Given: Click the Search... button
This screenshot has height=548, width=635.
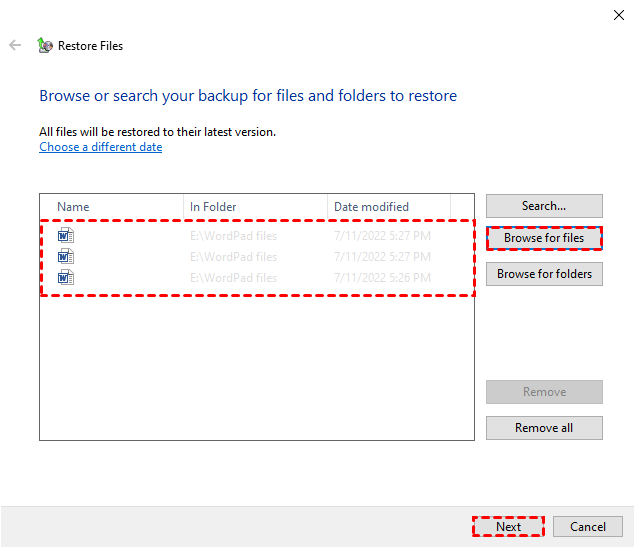Looking at the screenshot, I should point(544,206).
